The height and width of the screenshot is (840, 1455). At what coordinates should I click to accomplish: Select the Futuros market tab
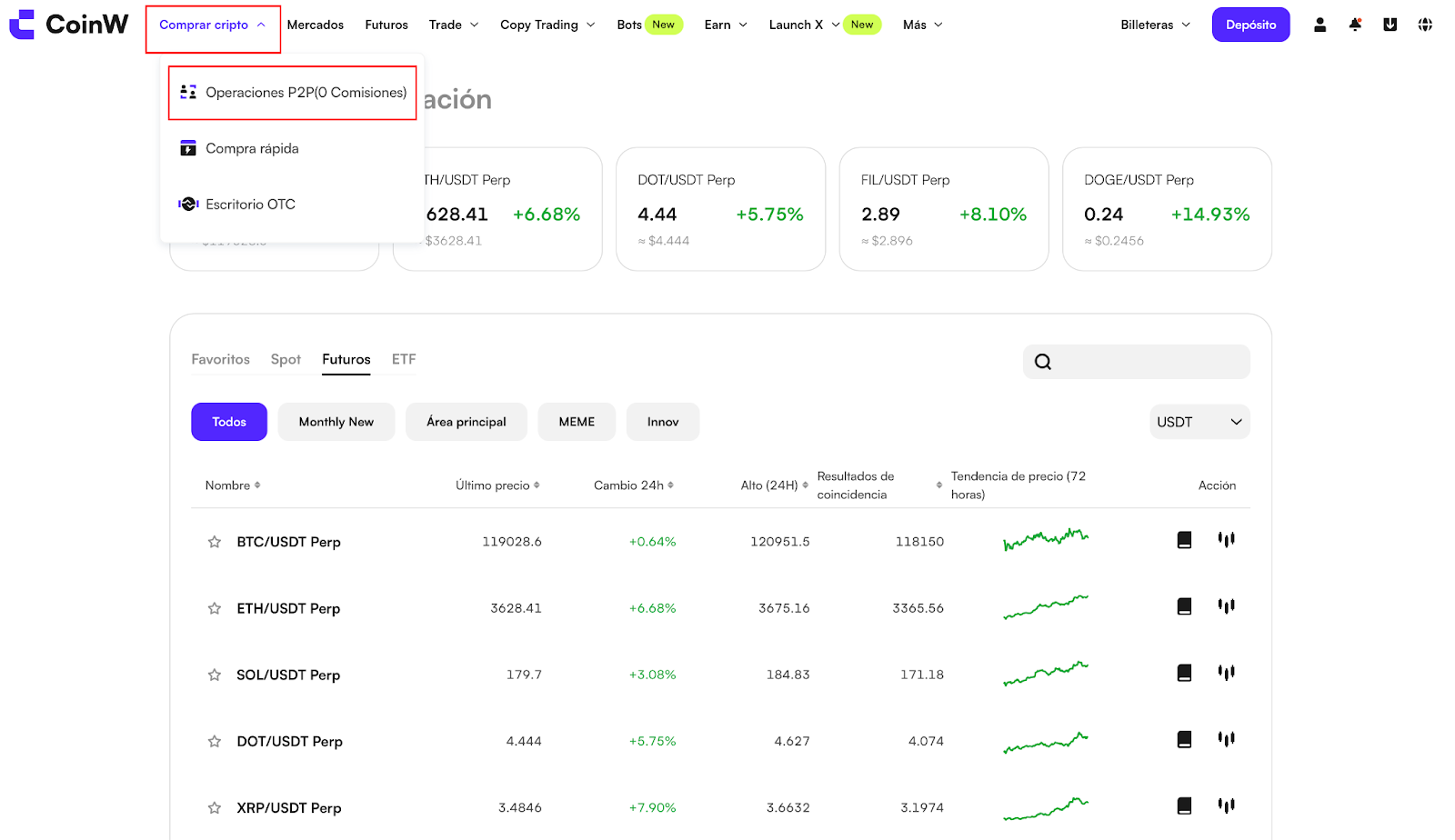point(346,359)
